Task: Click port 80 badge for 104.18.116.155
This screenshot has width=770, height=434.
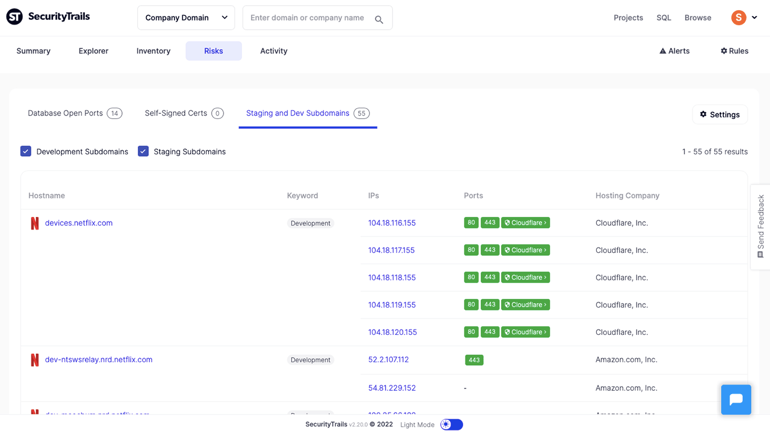Action: (471, 223)
